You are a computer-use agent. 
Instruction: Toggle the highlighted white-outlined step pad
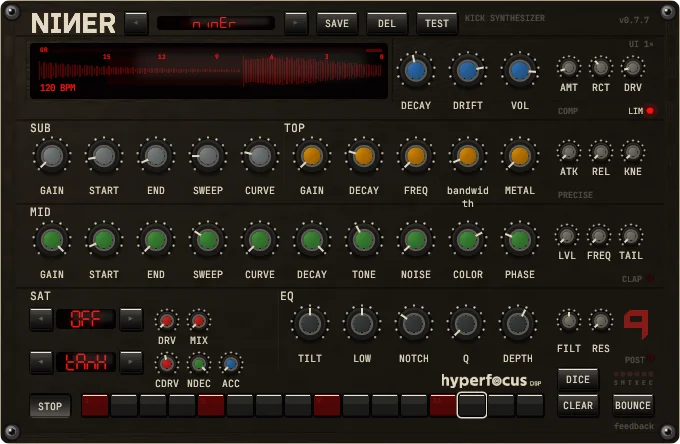coord(472,405)
